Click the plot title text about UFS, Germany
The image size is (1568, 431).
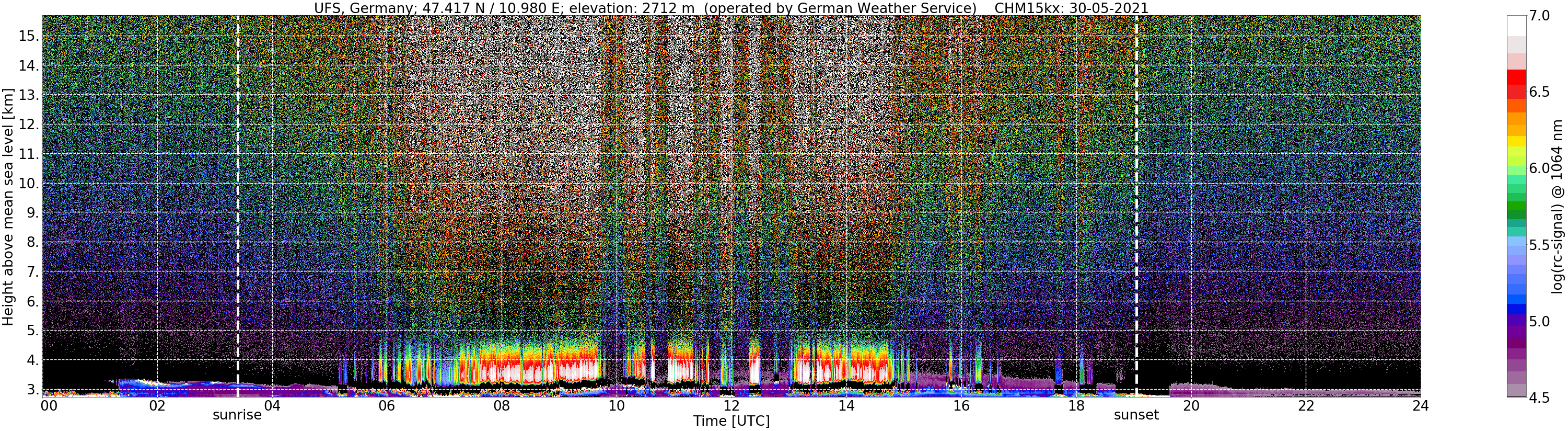tap(731, 8)
